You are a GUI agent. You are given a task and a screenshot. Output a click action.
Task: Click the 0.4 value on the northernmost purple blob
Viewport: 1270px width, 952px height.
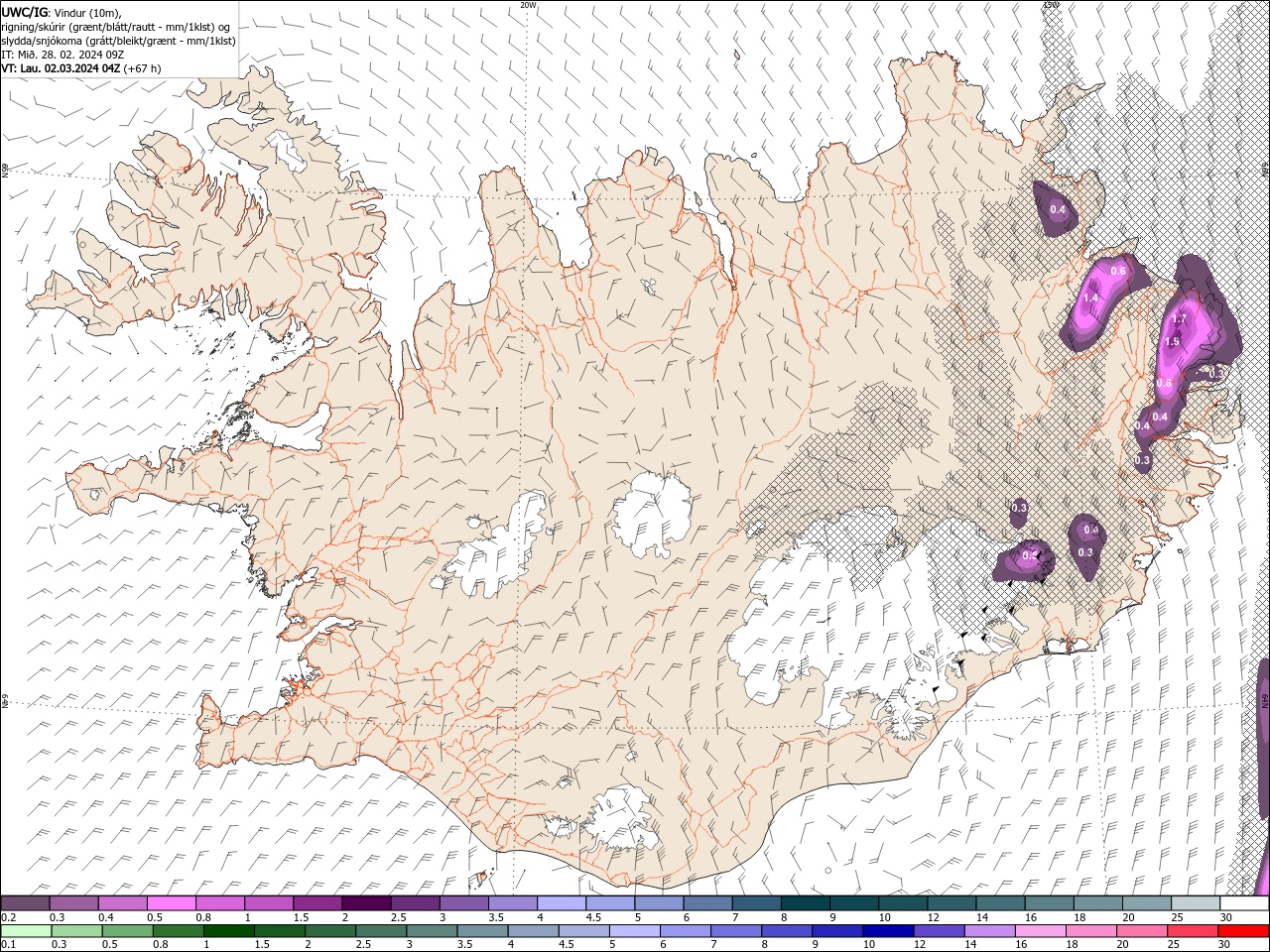tap(1058, 209)
